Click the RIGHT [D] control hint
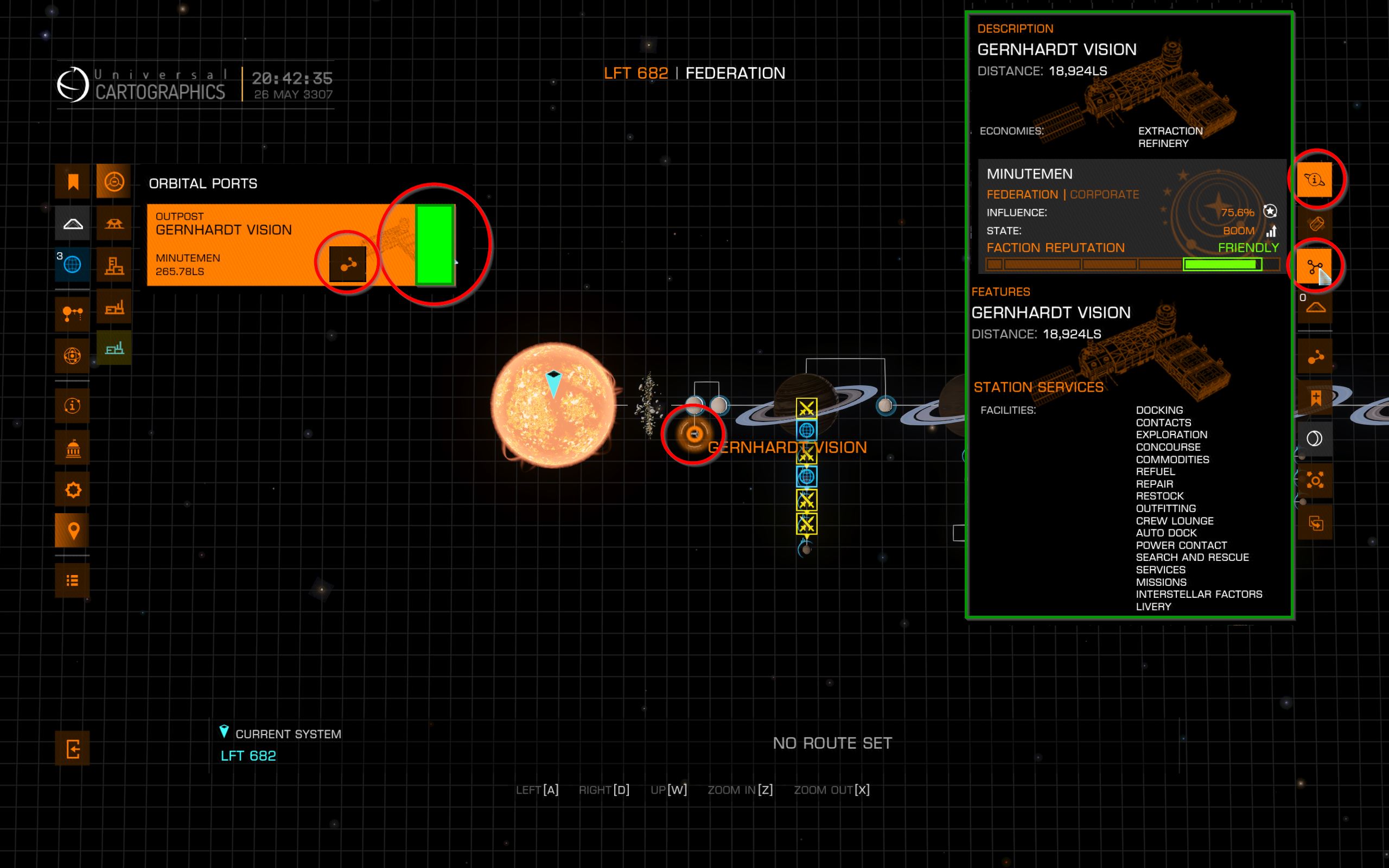The height and width of the screenshot is (868, 1389). coord(604,790)
